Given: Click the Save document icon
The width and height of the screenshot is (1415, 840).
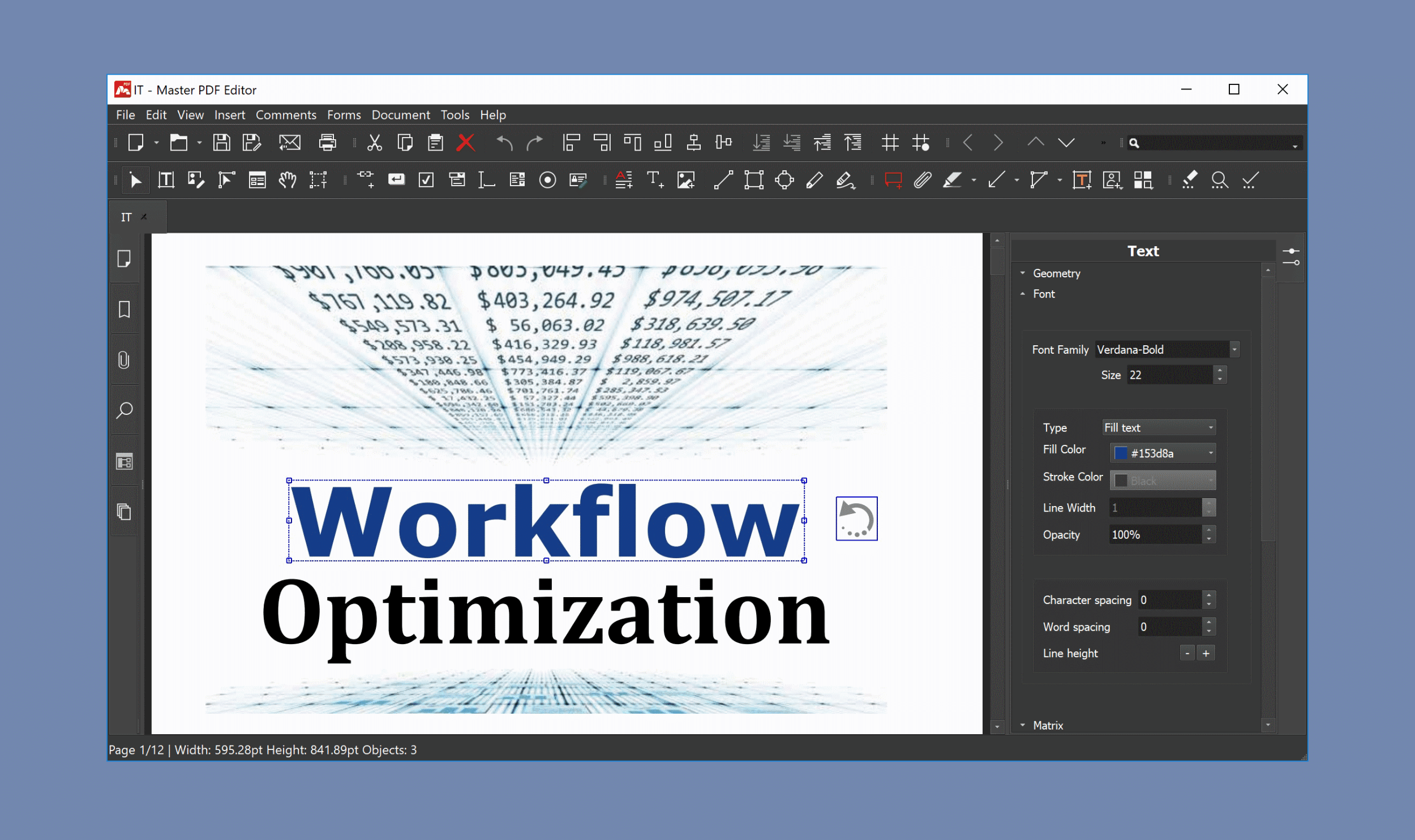Looking at the screenshot, I should (221, 143).
